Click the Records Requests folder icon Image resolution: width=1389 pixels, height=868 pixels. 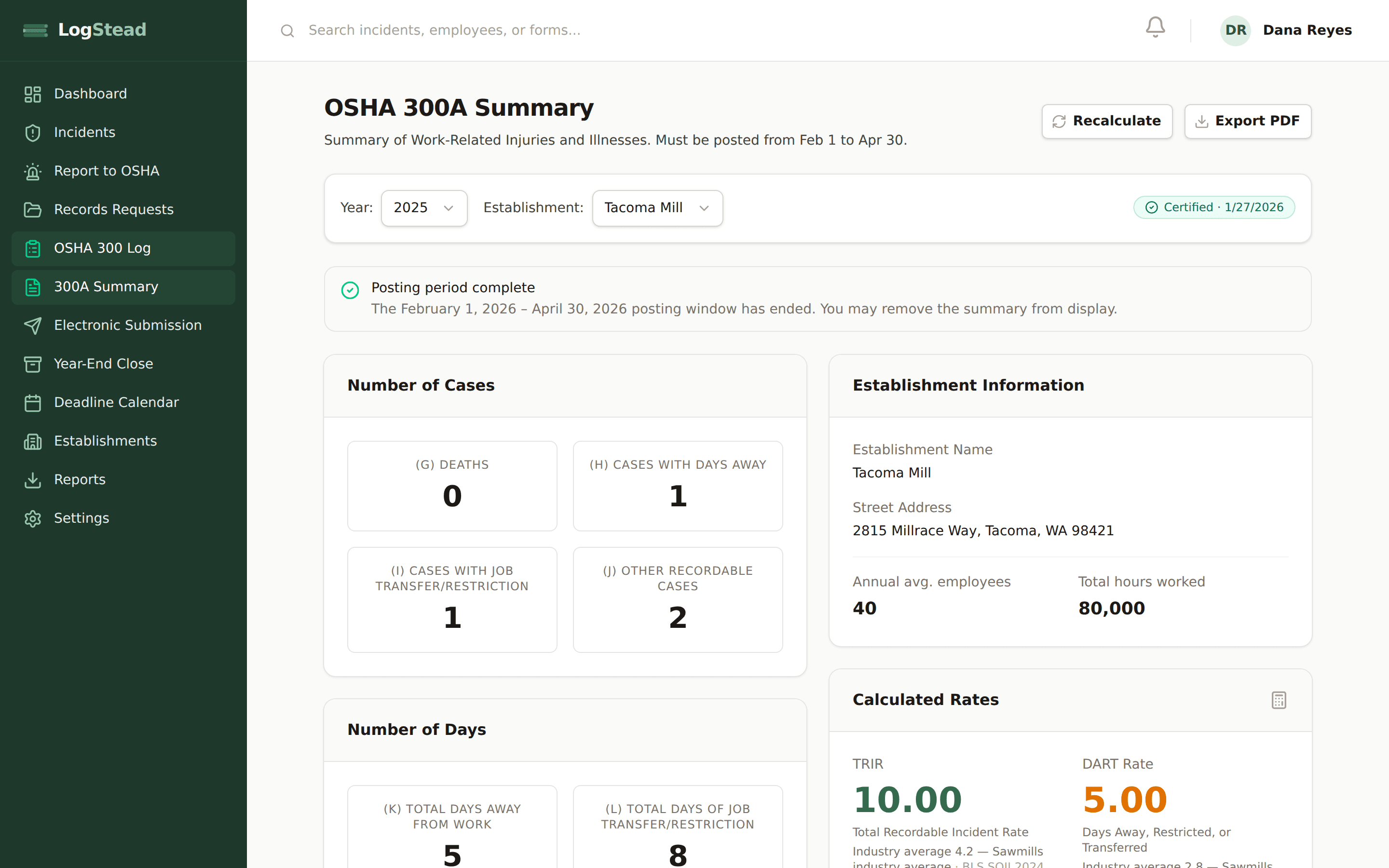[33, 210]
